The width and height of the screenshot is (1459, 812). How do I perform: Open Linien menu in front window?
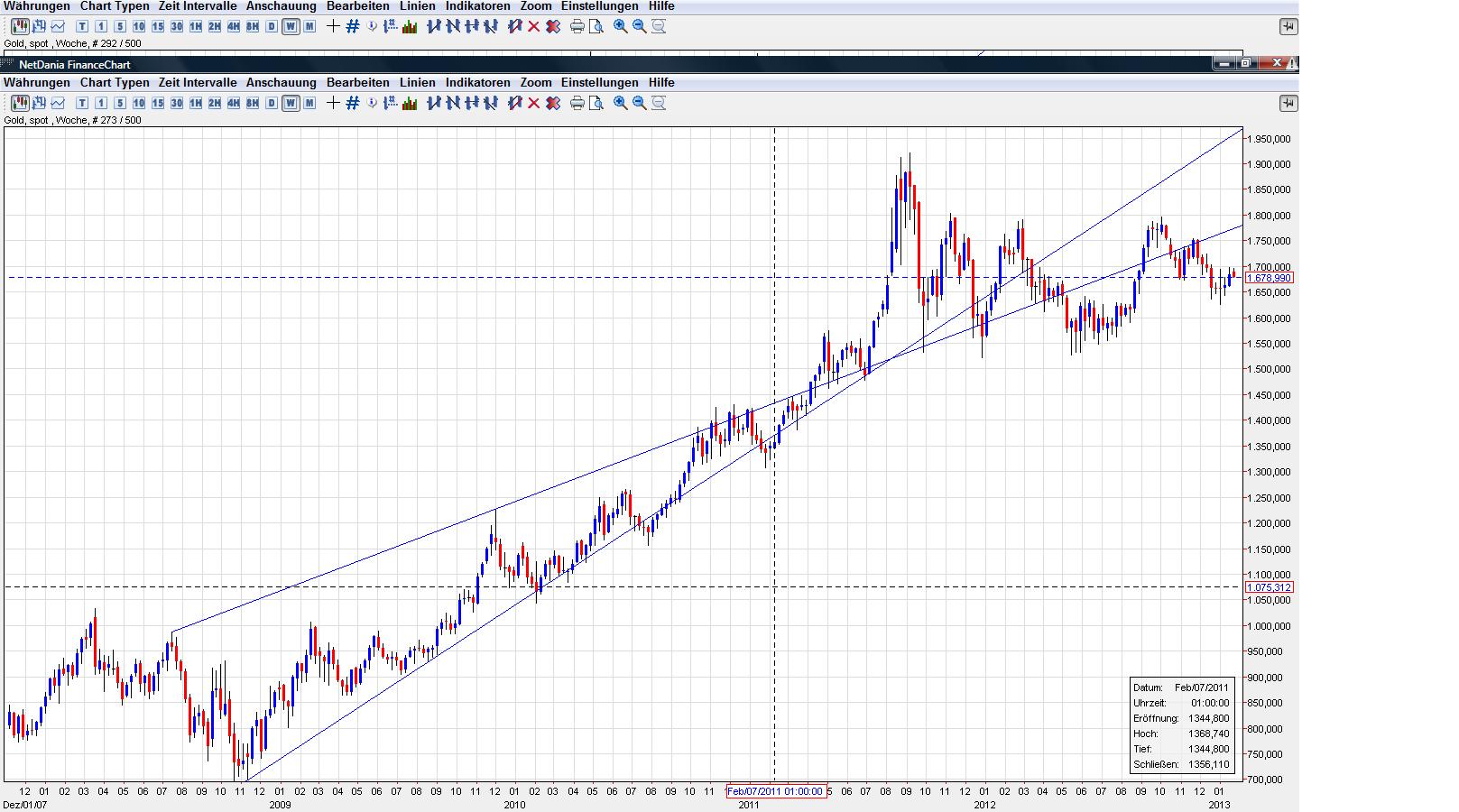pos(418,82)
